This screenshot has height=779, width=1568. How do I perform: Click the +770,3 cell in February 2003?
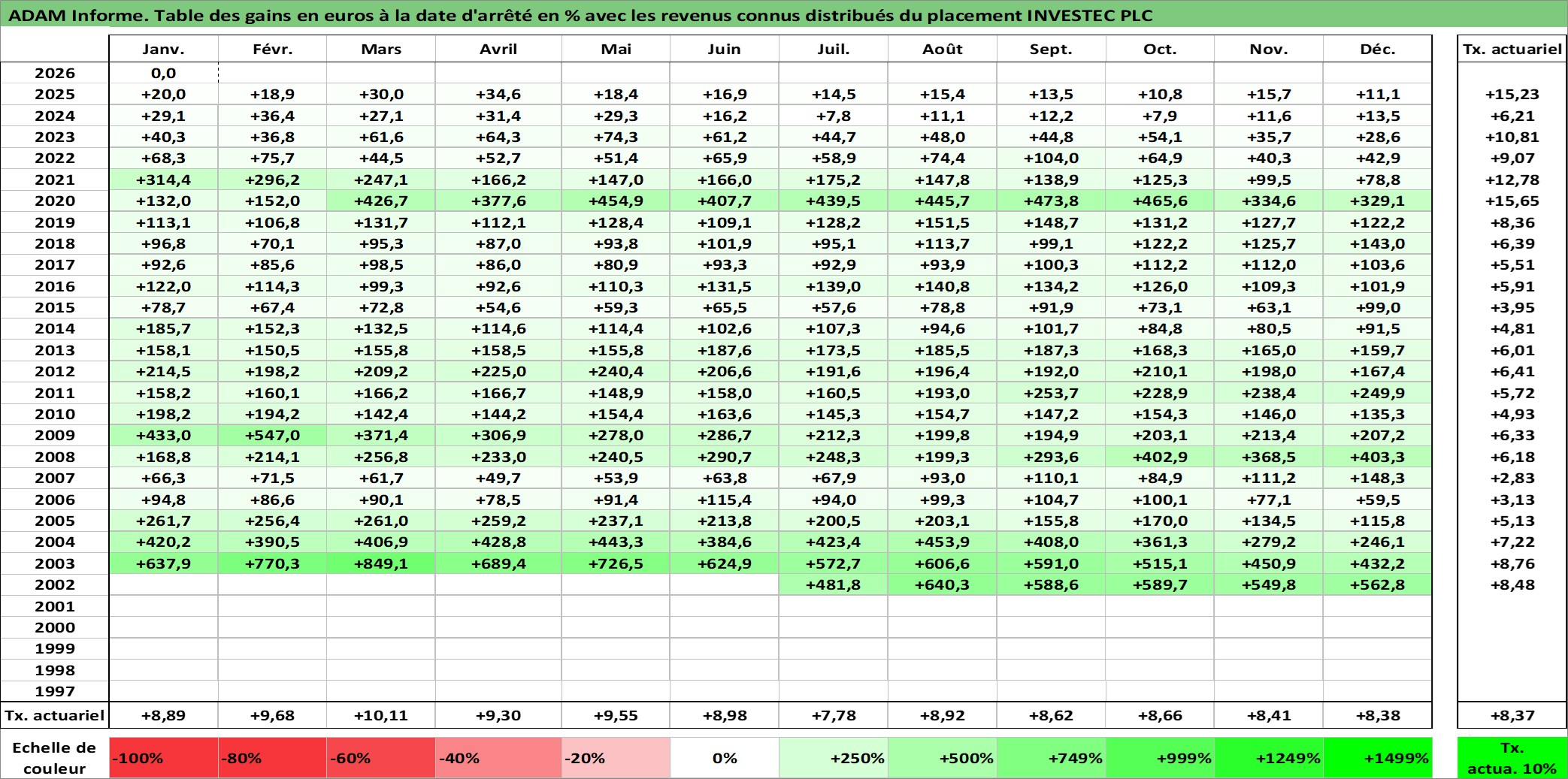pos(272,563)
